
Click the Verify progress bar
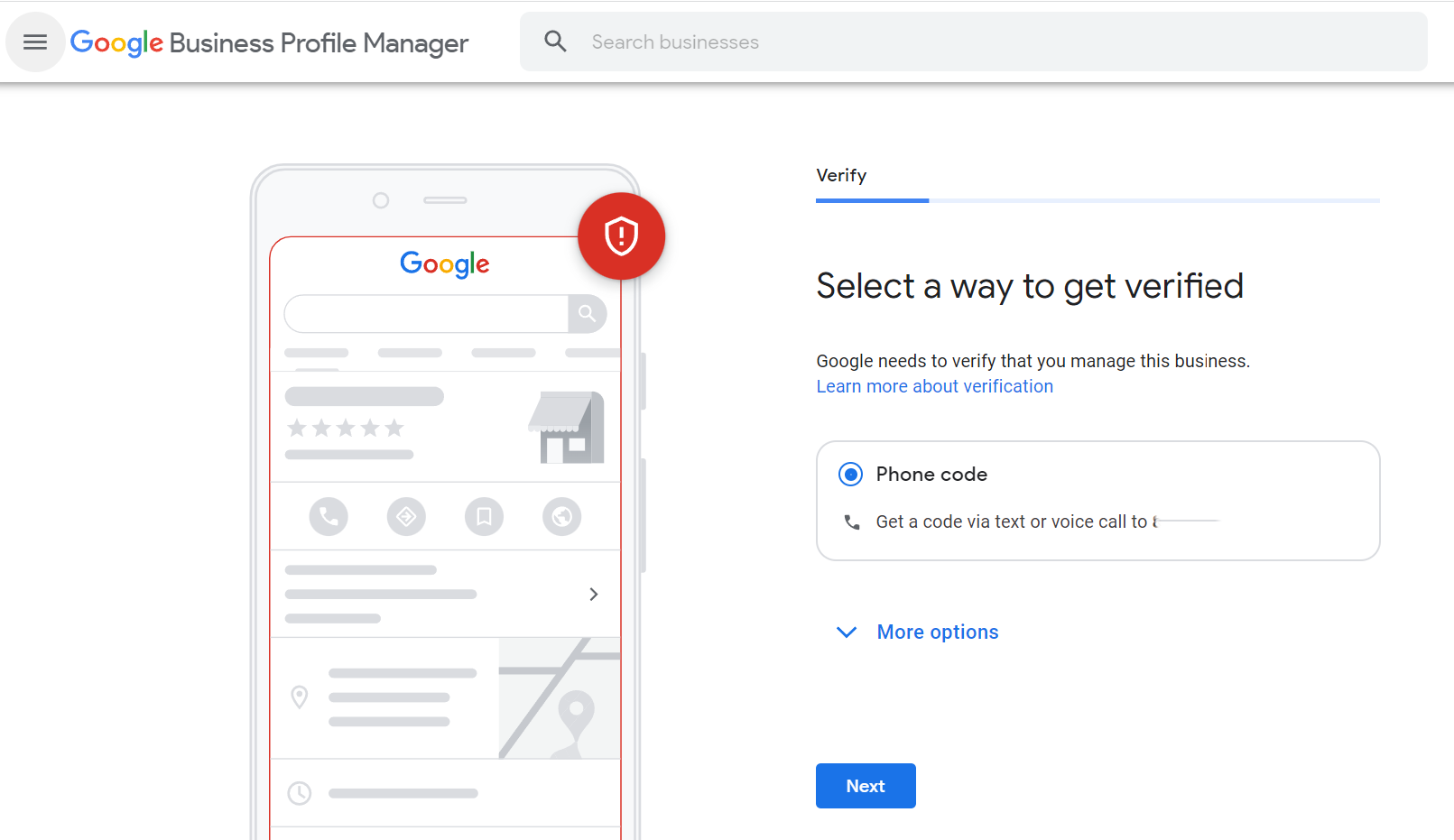click(x=1097, y=200)
